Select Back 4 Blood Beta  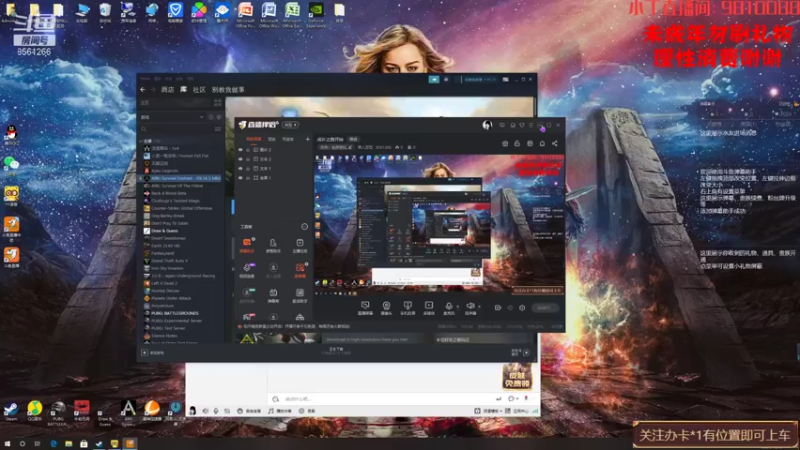click(168, 193)
